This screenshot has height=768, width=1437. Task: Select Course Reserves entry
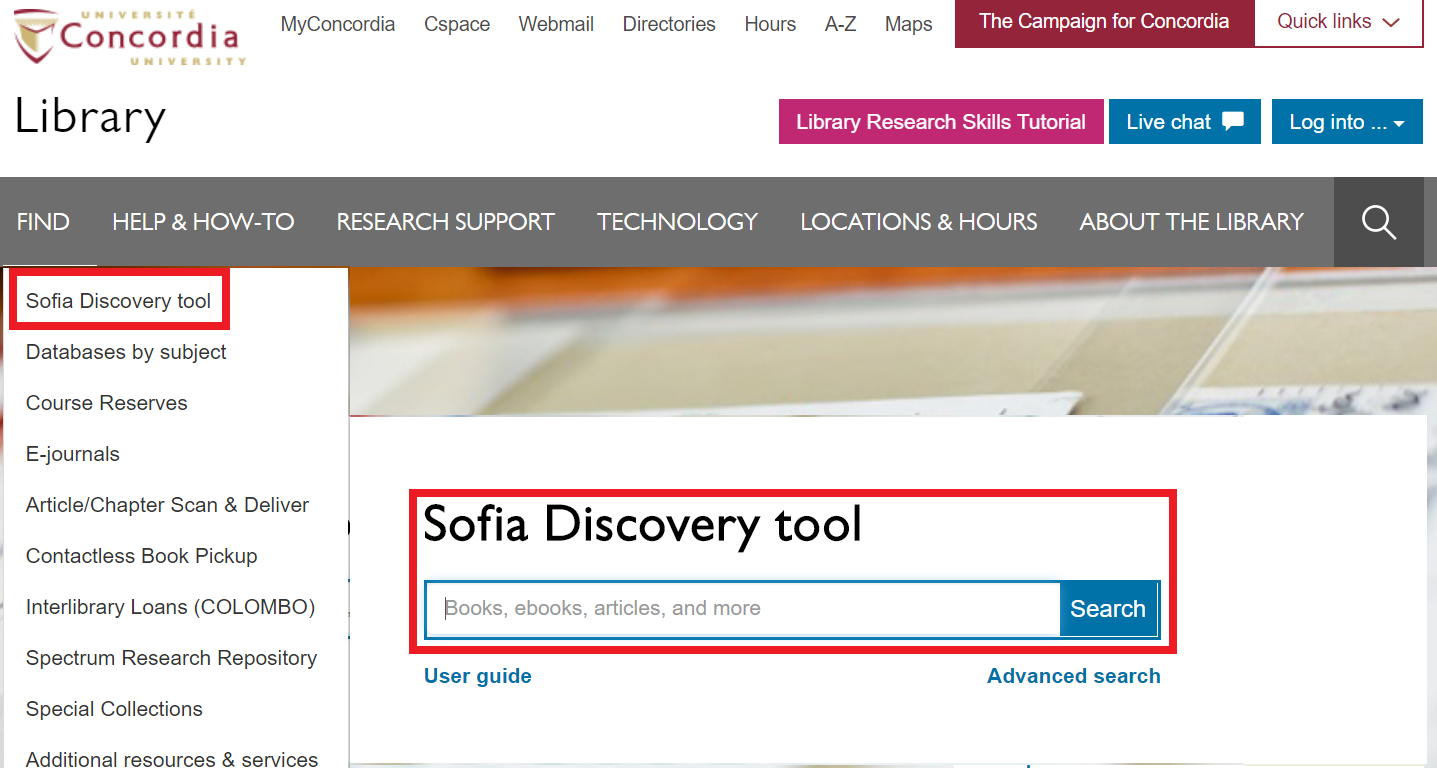coord(106,403)
